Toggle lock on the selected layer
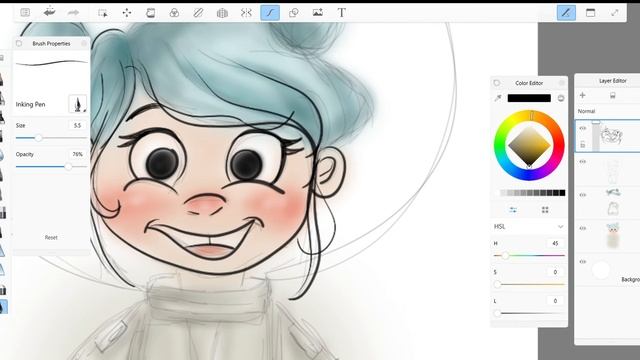The width and height of the screenshot is (640, 360). pyautogui.click(x=582, y=144)
